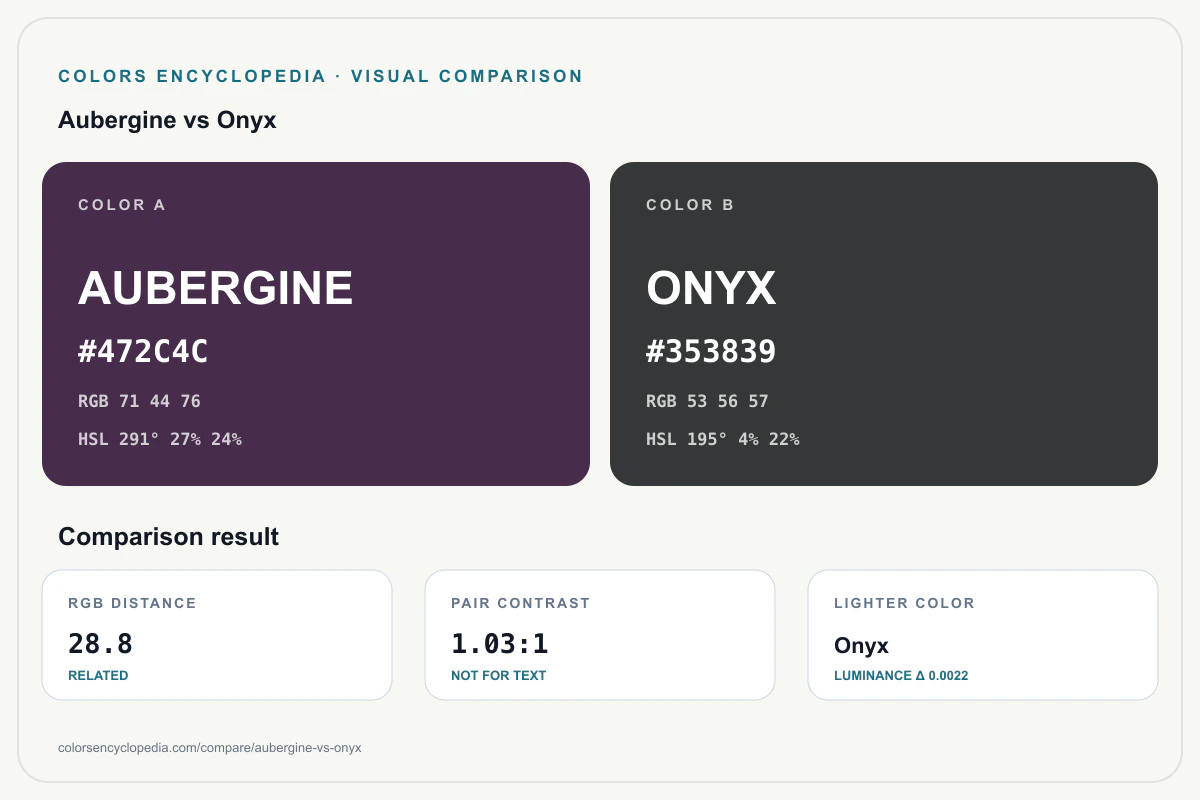Select the #353839 hex code

711,352
